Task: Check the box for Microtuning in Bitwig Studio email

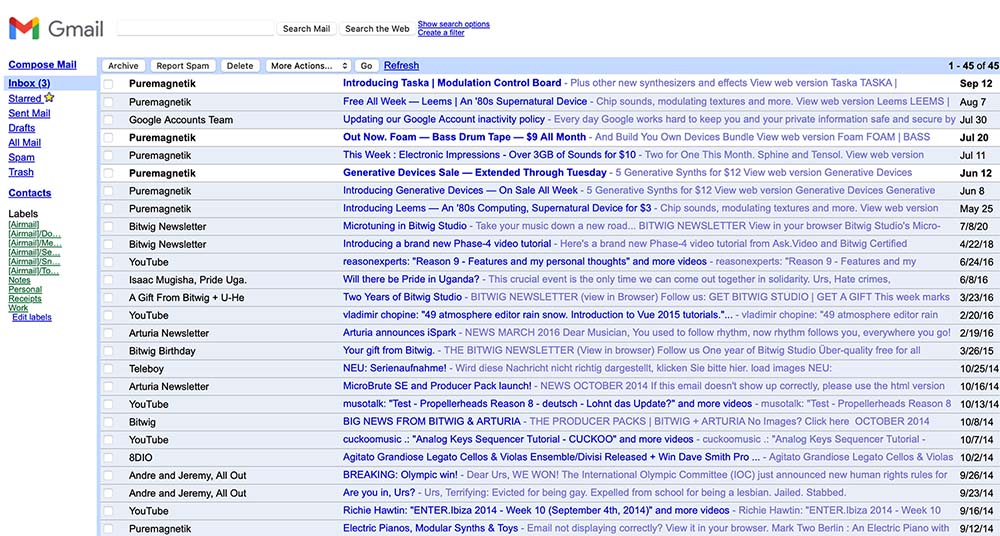Action: (108, 227)
